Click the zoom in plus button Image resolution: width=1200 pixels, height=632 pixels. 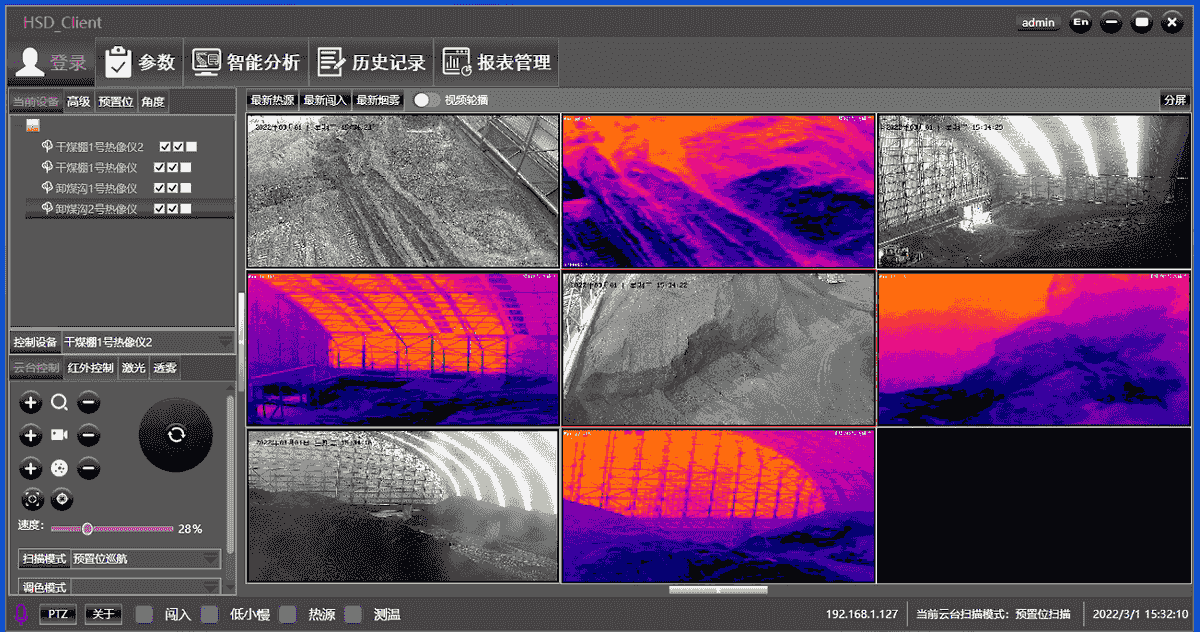pyautogui.click(x=31, y=403)
